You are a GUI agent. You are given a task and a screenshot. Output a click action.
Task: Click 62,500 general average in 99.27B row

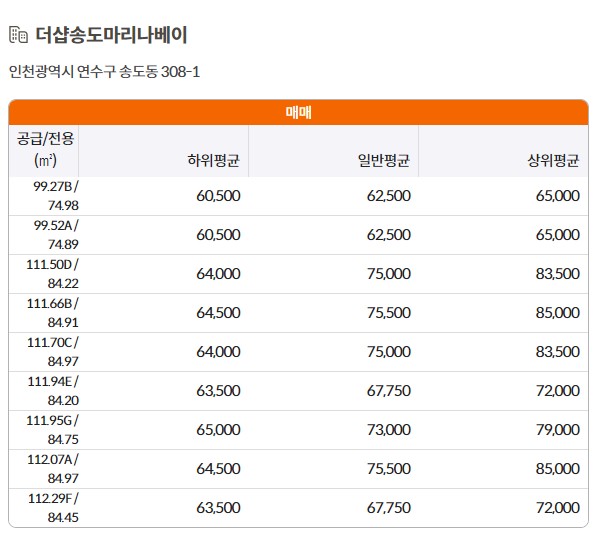(389, 196)
